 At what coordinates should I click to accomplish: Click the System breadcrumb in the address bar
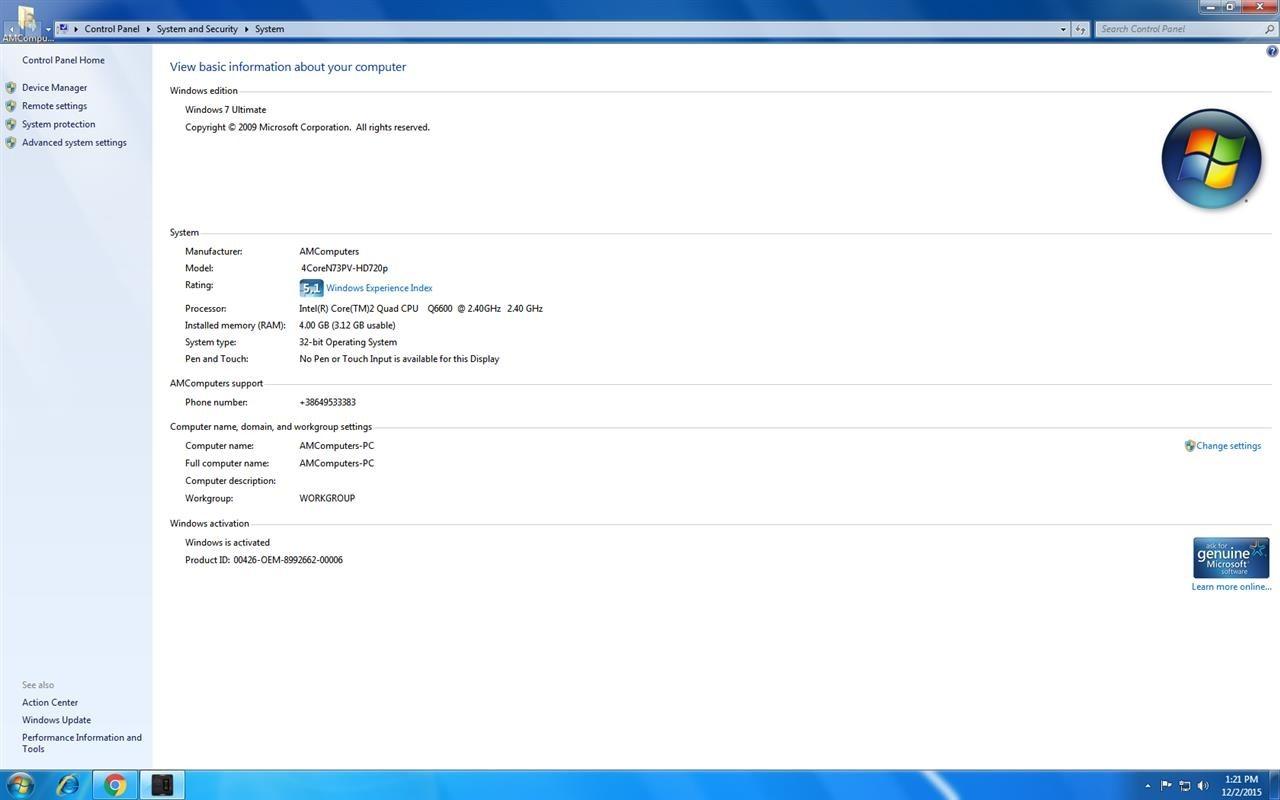point(269,29)
